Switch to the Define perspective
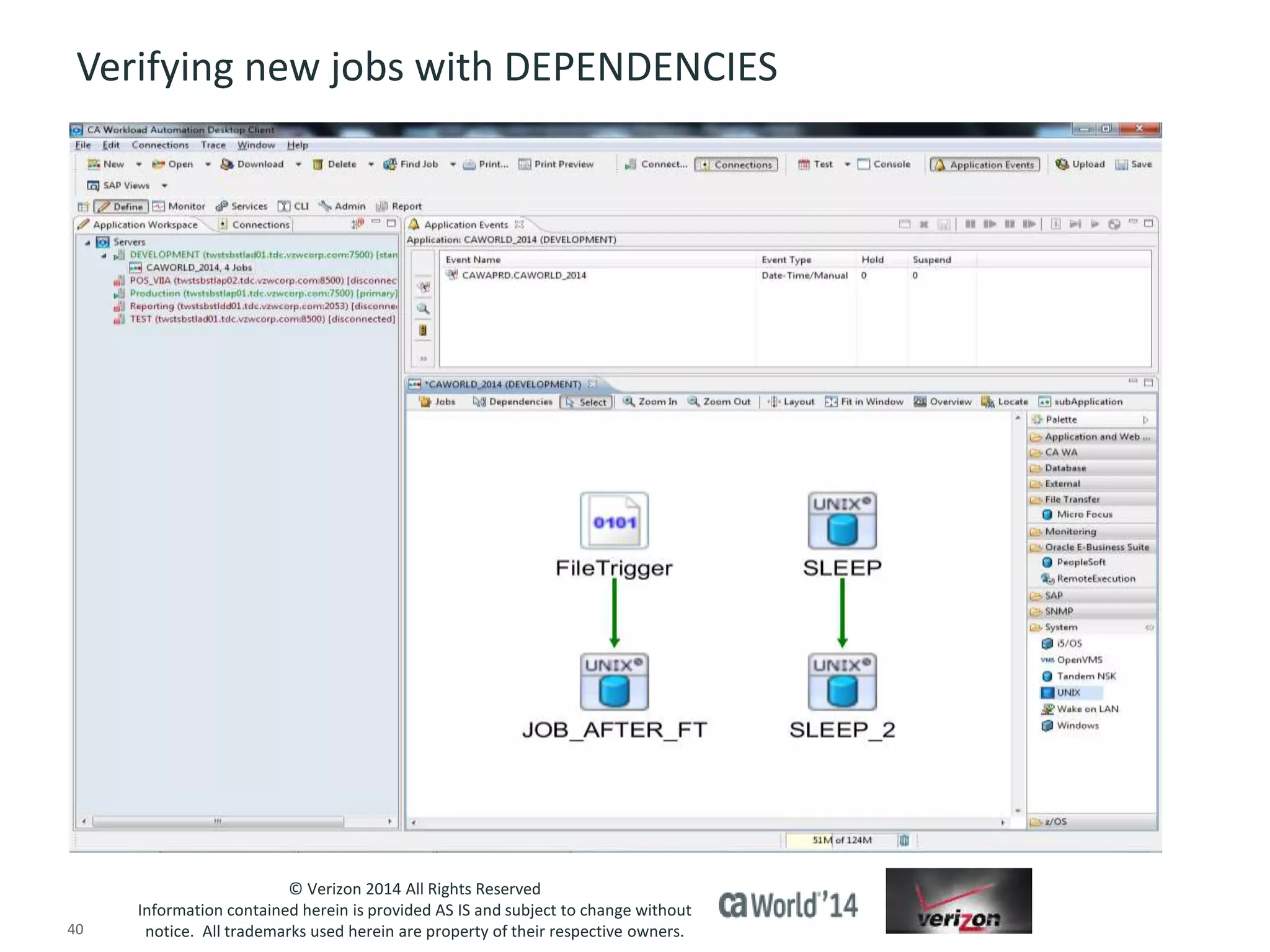 121,206
